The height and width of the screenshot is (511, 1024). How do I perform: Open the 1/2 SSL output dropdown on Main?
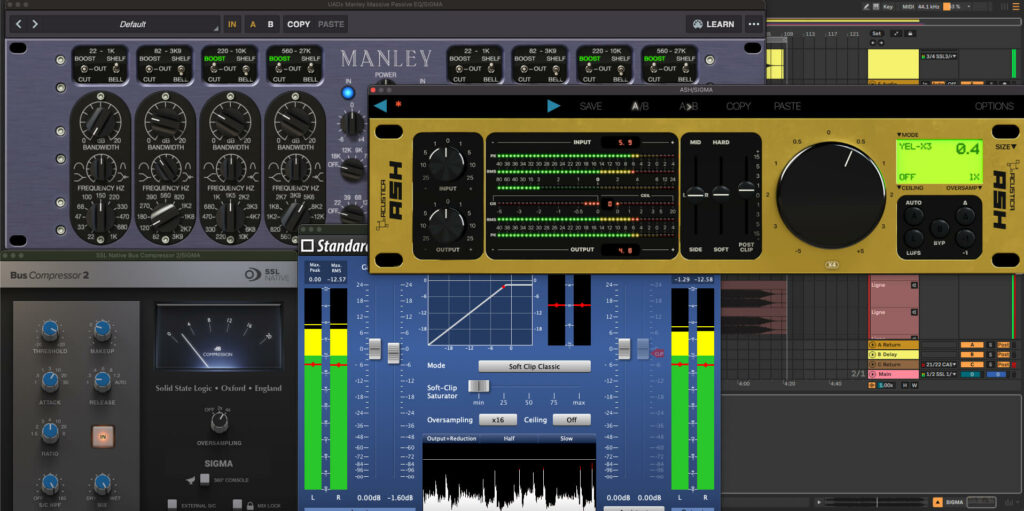[x=941, y=374]
